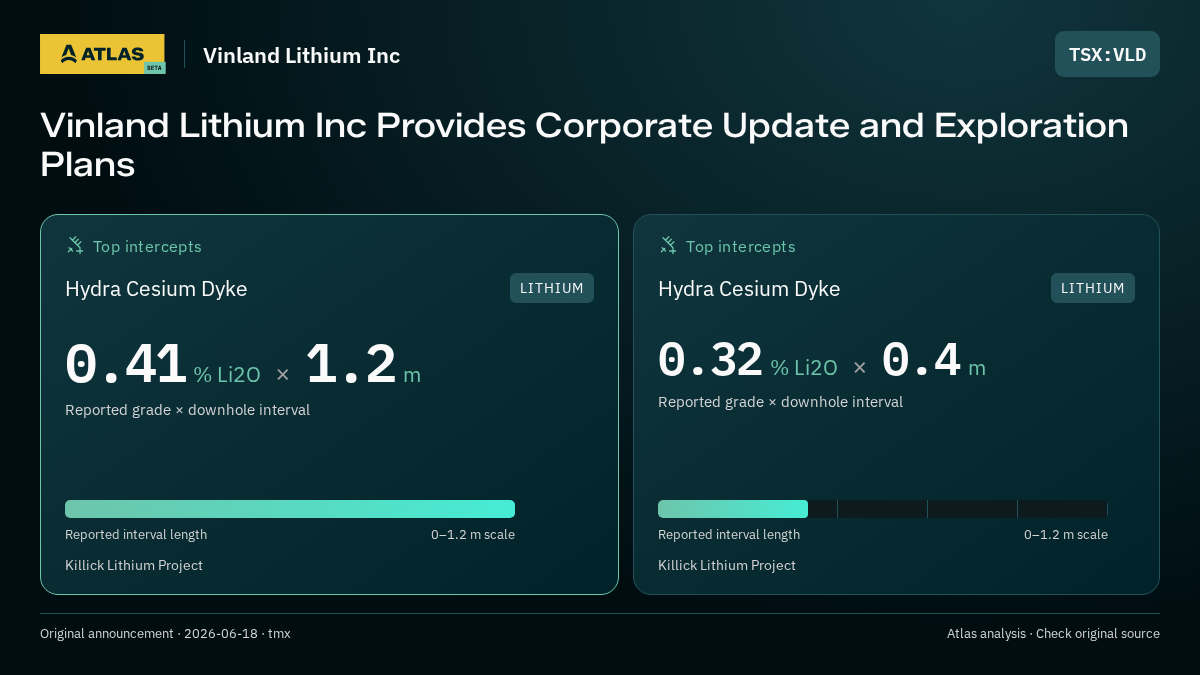This screenshot has height=675, width=1200.
Task: Click the full interval bar in the 1.2 m card
Action: [x=290, y=509]
